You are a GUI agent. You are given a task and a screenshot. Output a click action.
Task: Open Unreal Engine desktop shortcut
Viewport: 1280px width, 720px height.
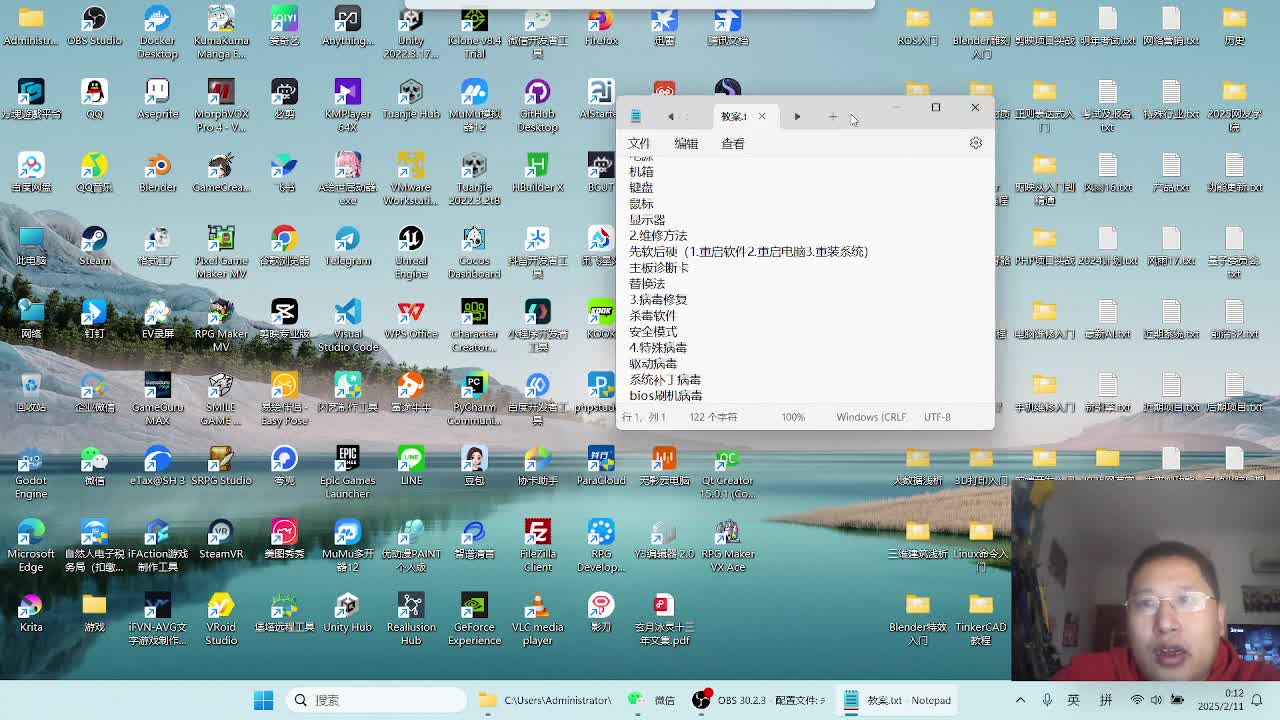tap(411, 253)
